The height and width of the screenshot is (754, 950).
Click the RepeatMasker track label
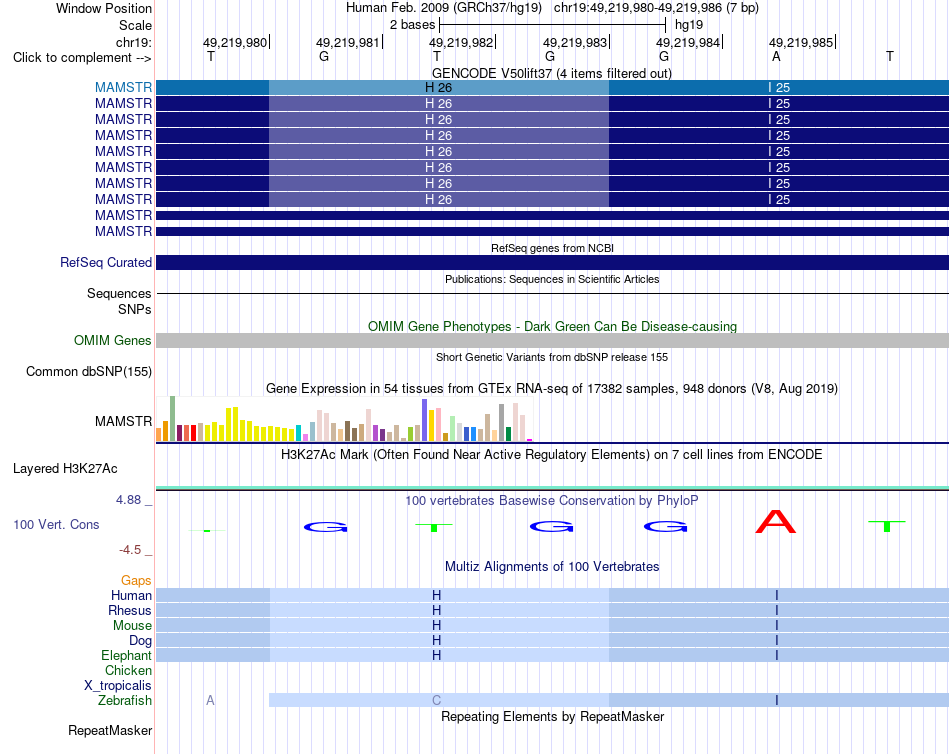point(110,731)
